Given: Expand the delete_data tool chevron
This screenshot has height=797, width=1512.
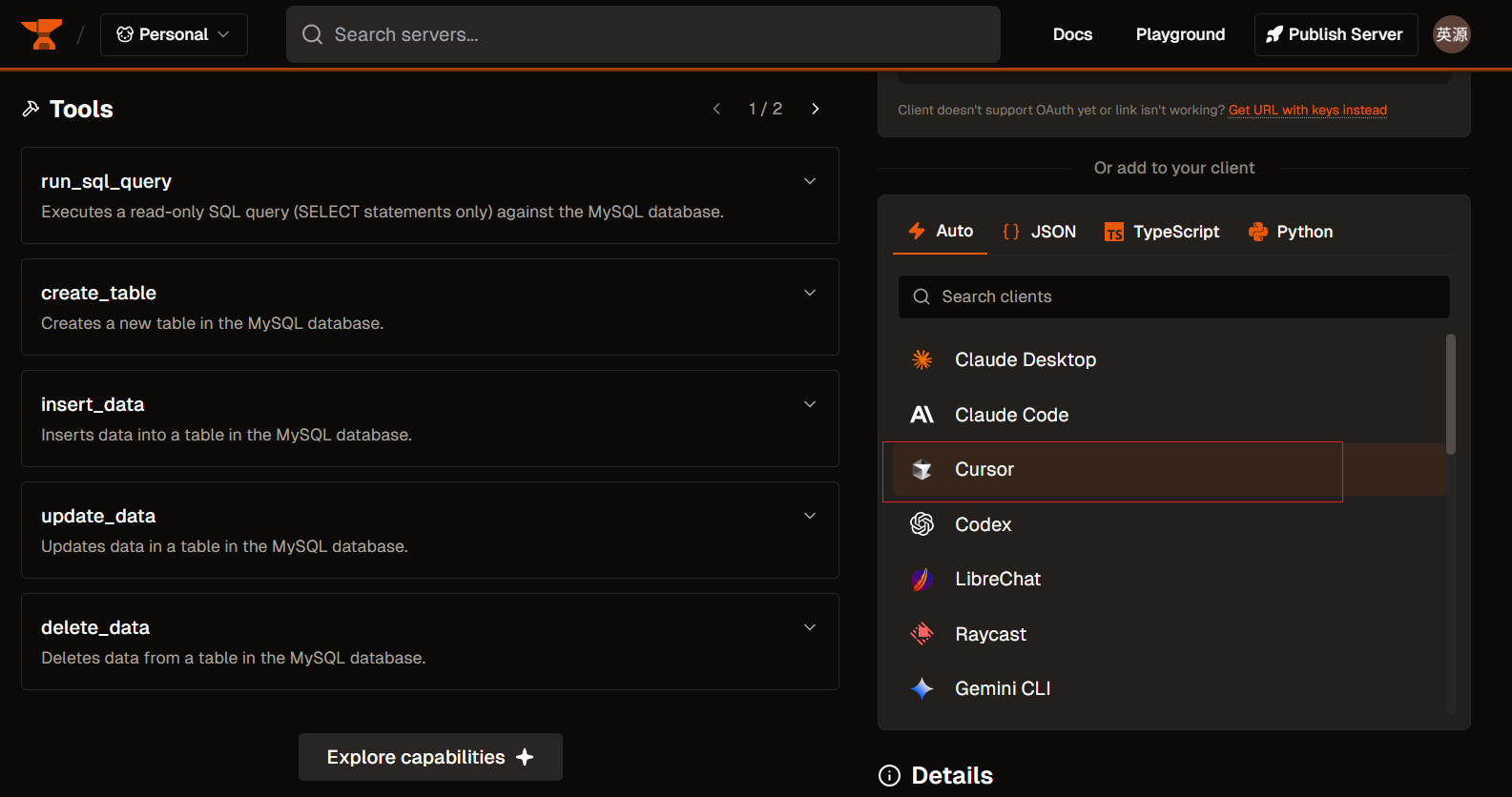Looking at the screenshot, I should click(x=810, y=627).
